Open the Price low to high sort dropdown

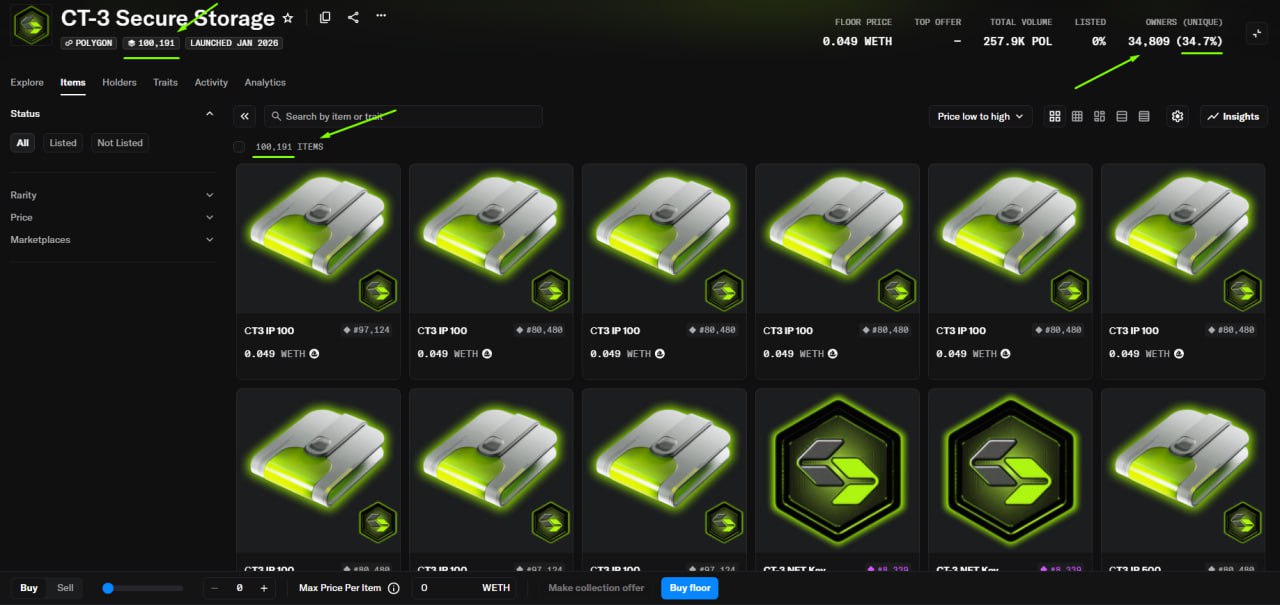tap(980, 116)
